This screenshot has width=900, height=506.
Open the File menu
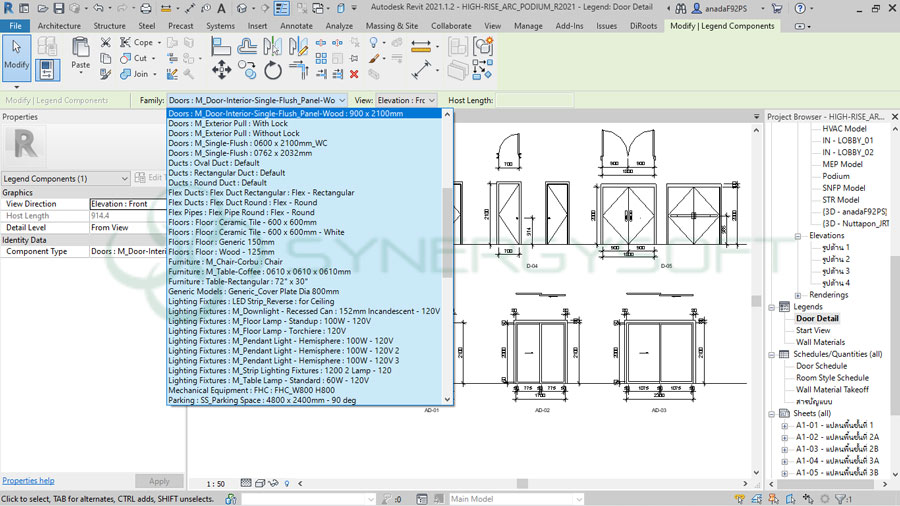pyautogui.click(x=15, y=26)
